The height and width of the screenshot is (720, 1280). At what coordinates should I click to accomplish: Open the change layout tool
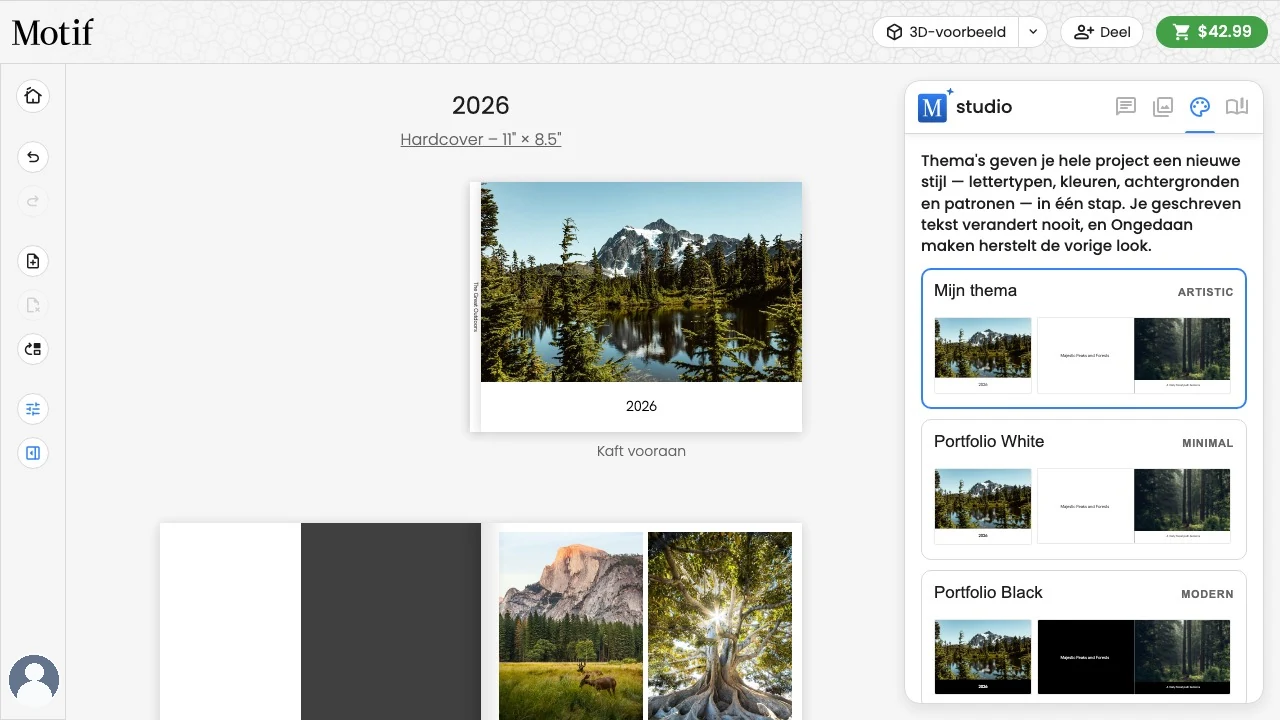[33, 349]
